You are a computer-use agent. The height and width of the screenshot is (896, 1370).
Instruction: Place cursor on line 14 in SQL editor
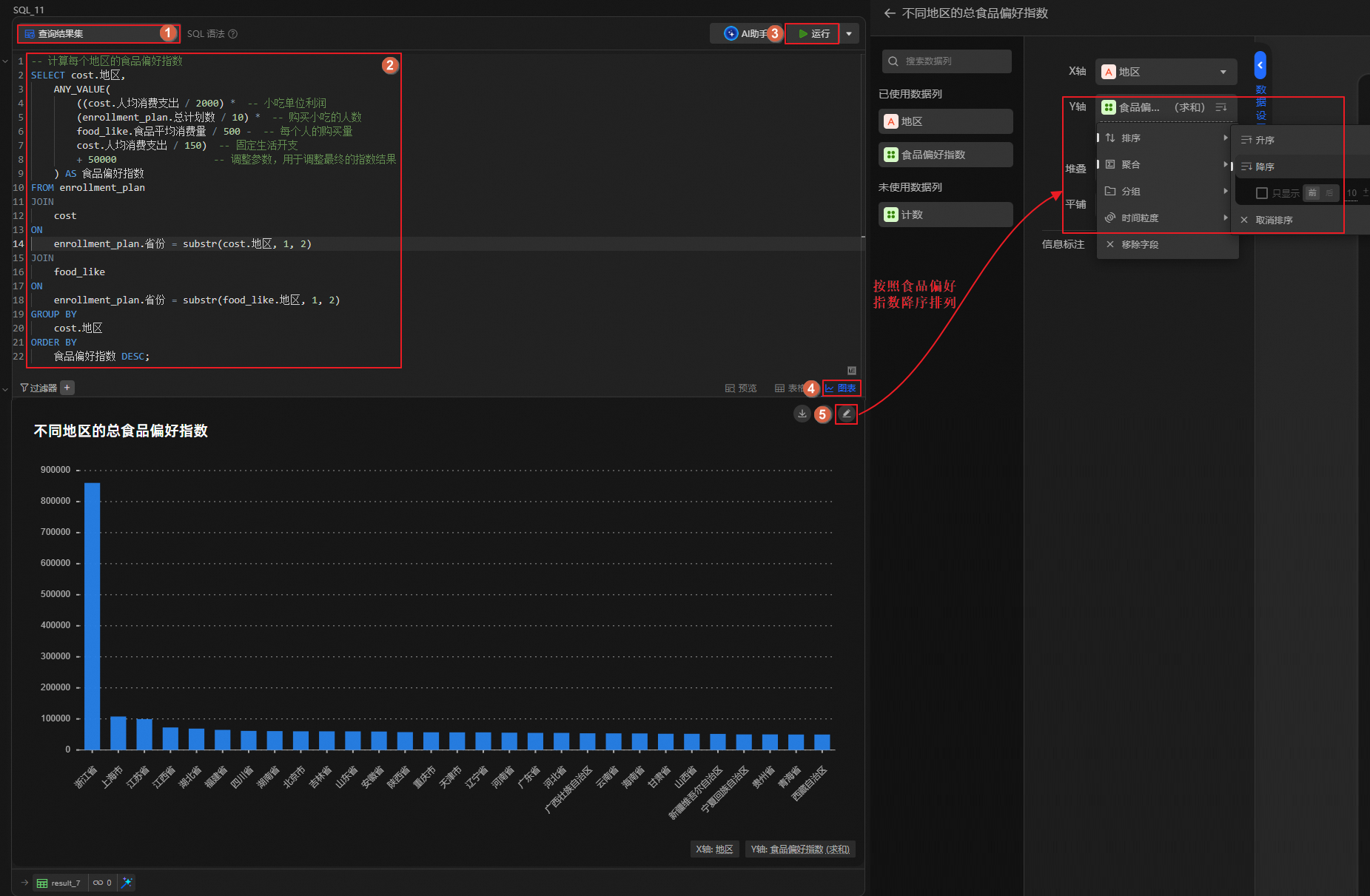point(444,243)
